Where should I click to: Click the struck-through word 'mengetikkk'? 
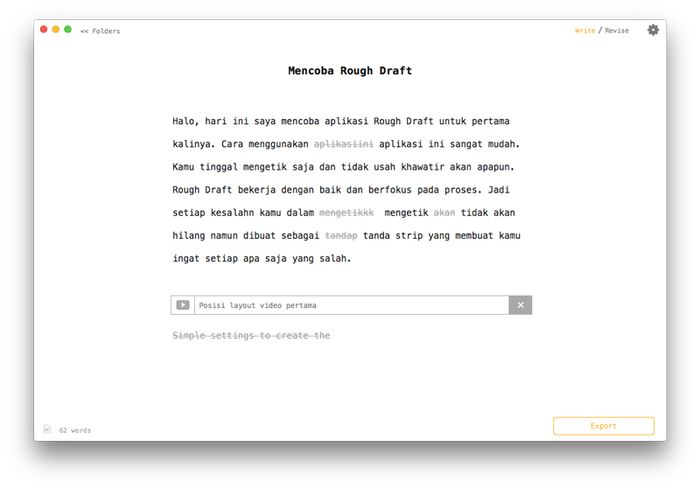346,213
